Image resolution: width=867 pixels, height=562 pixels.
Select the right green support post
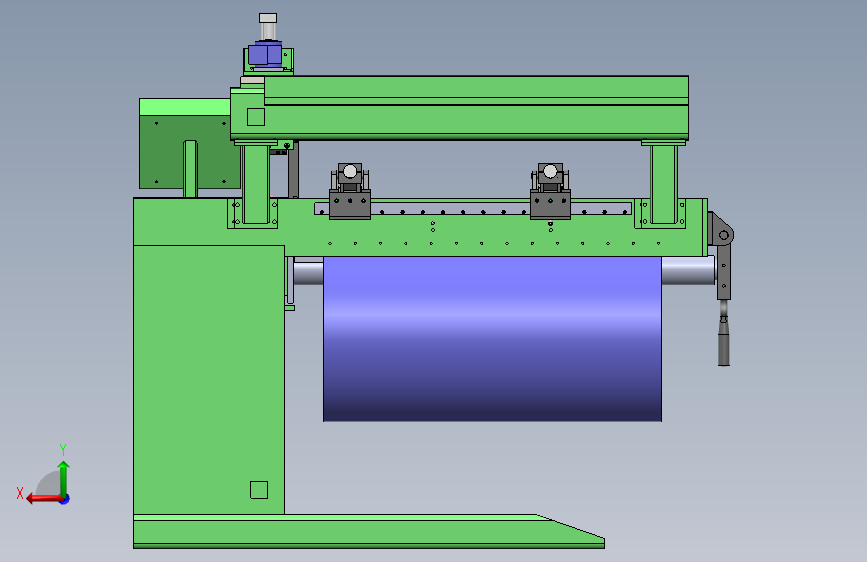(x=664, y=184)
